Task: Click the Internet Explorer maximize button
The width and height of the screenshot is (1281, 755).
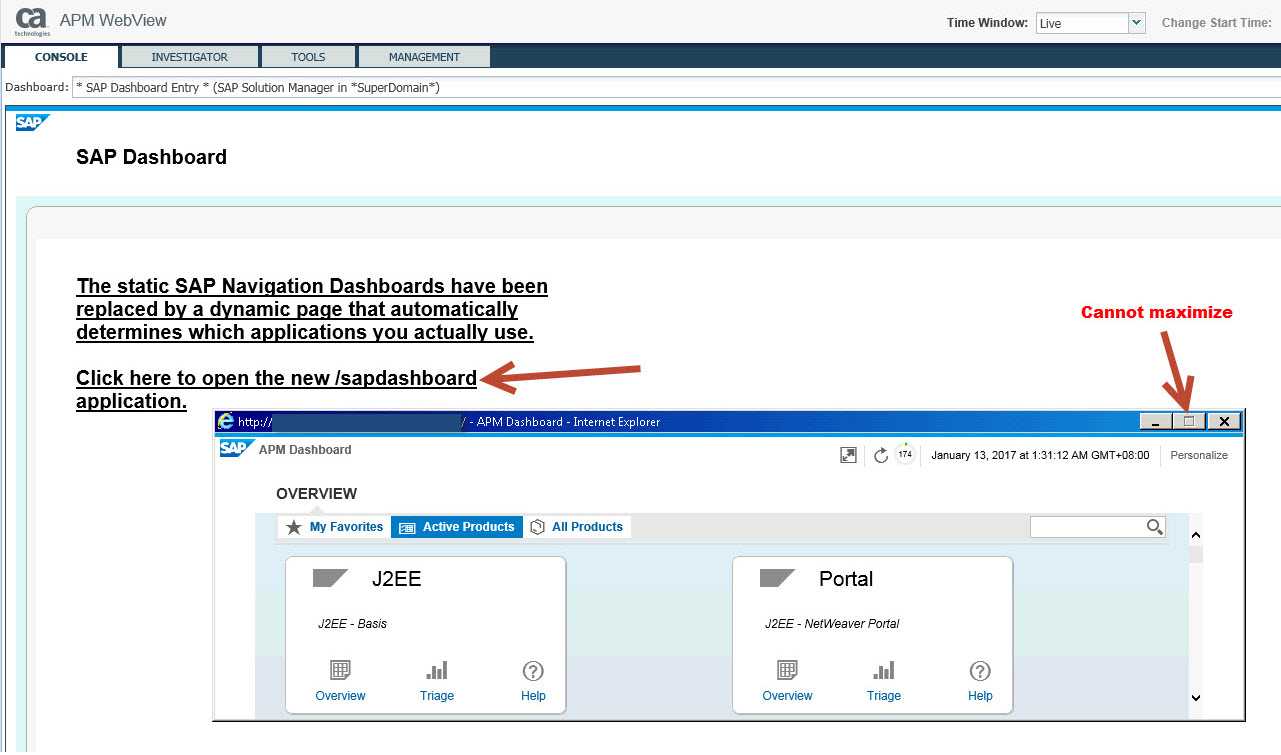Action: (1189, 421)
